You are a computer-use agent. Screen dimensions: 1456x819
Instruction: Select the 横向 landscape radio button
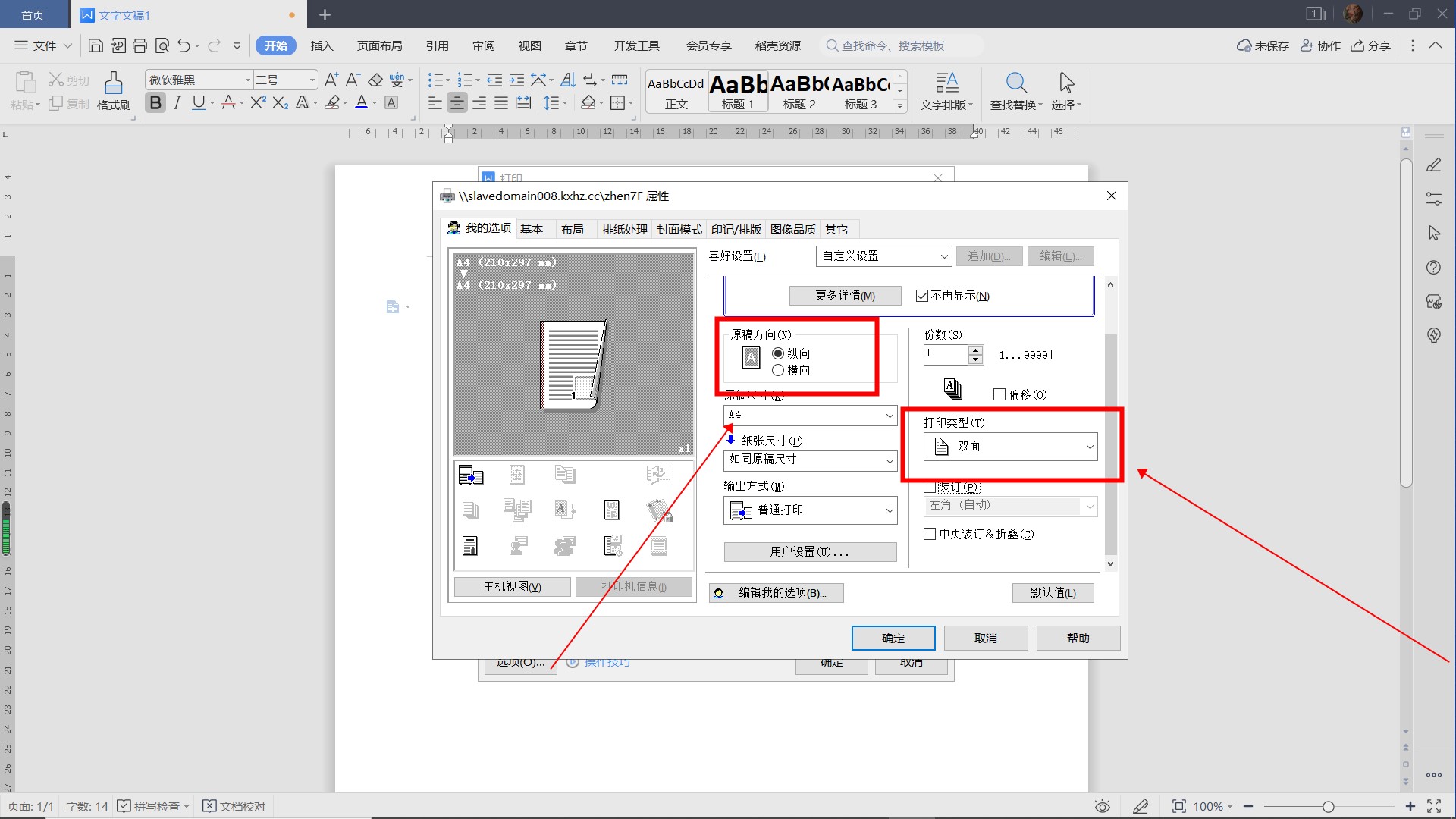coord(778,370)
